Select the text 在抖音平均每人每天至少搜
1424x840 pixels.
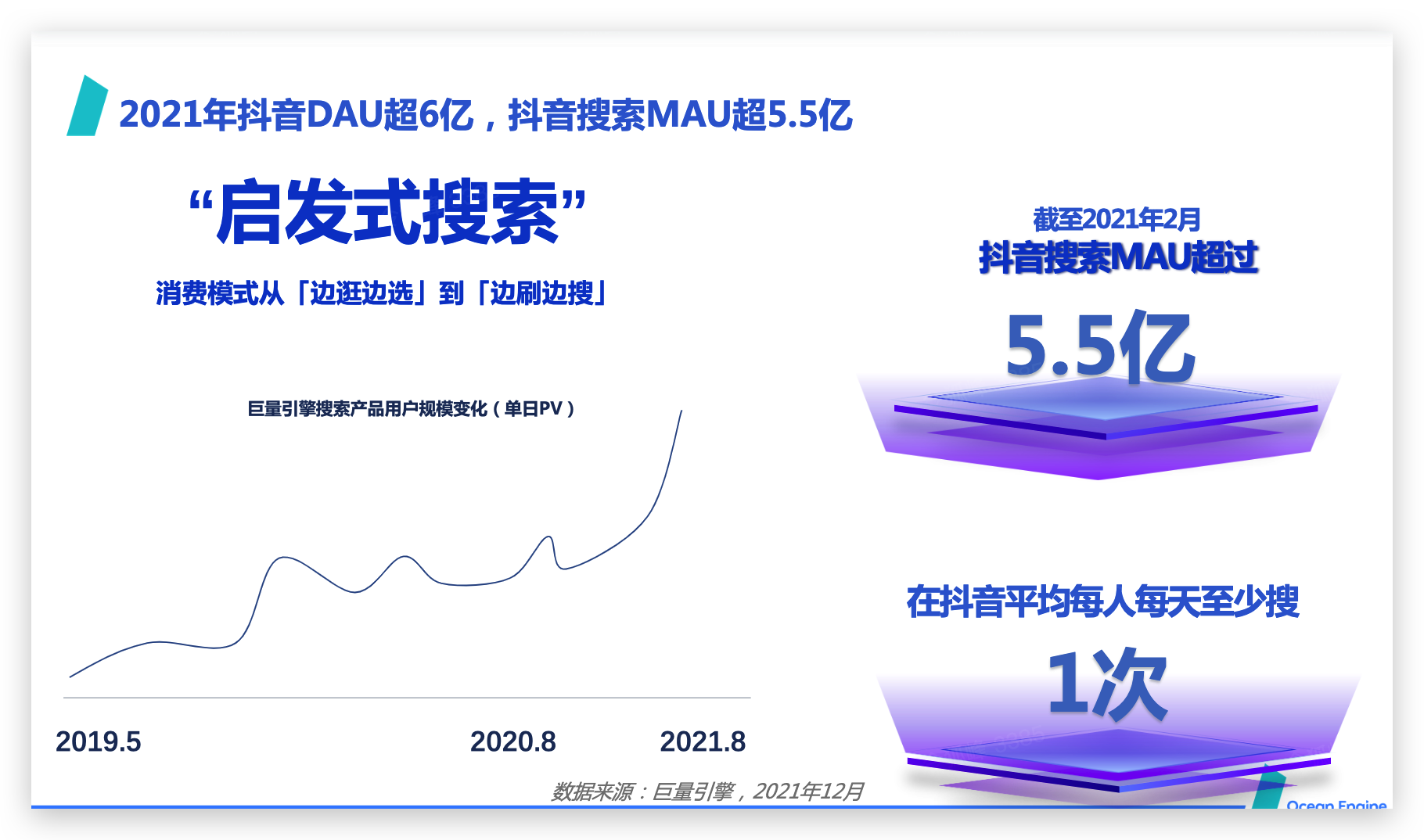tap(1102, 601)
